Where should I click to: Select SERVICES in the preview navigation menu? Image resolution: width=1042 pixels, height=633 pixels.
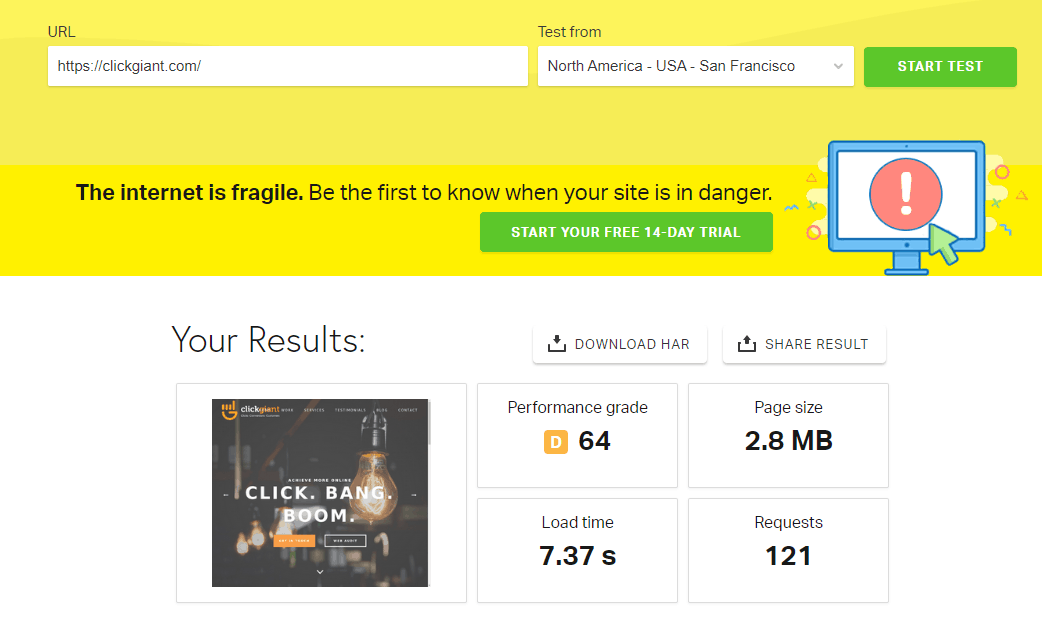click(x=314, y=410)
